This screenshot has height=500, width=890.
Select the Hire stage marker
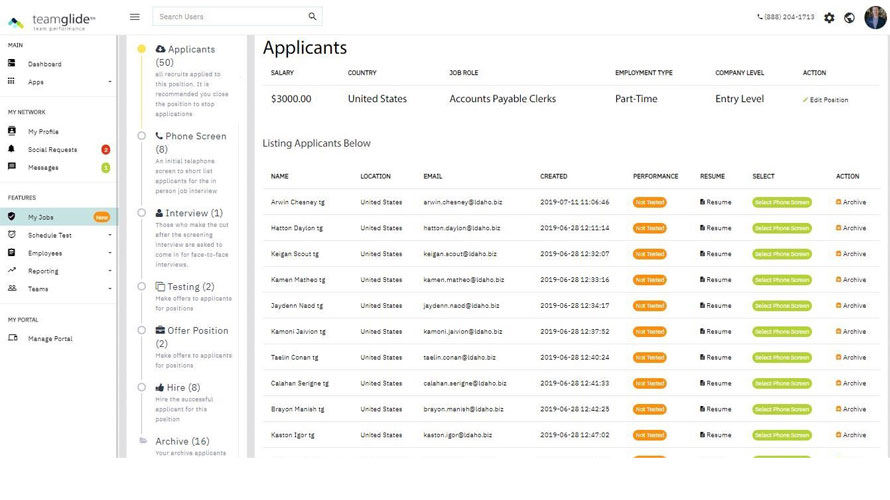(x=142, y=387)
